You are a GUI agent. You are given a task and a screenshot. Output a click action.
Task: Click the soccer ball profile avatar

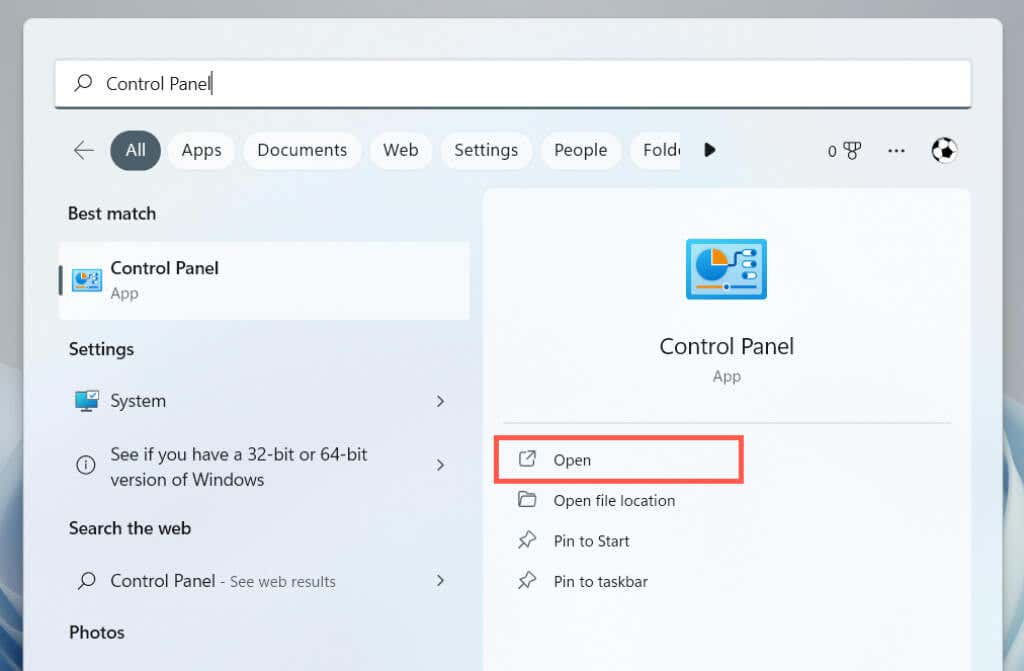click(943, 150)
